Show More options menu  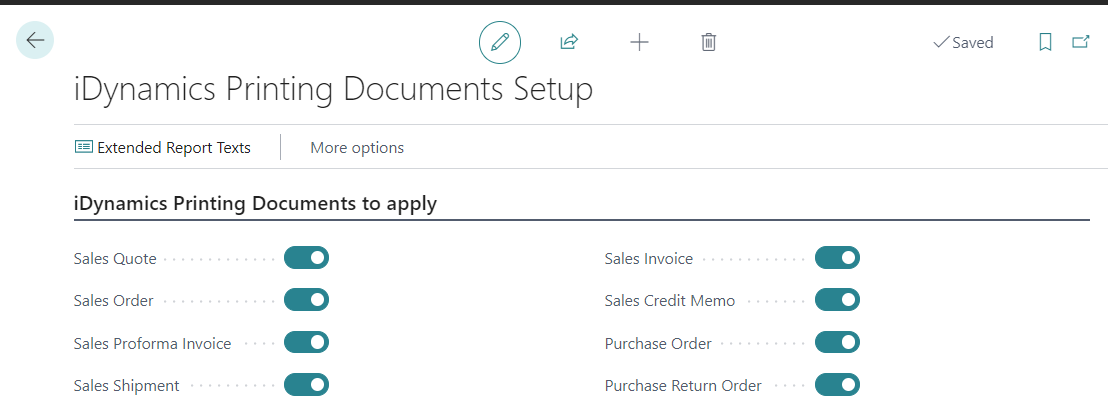point(357,148)
